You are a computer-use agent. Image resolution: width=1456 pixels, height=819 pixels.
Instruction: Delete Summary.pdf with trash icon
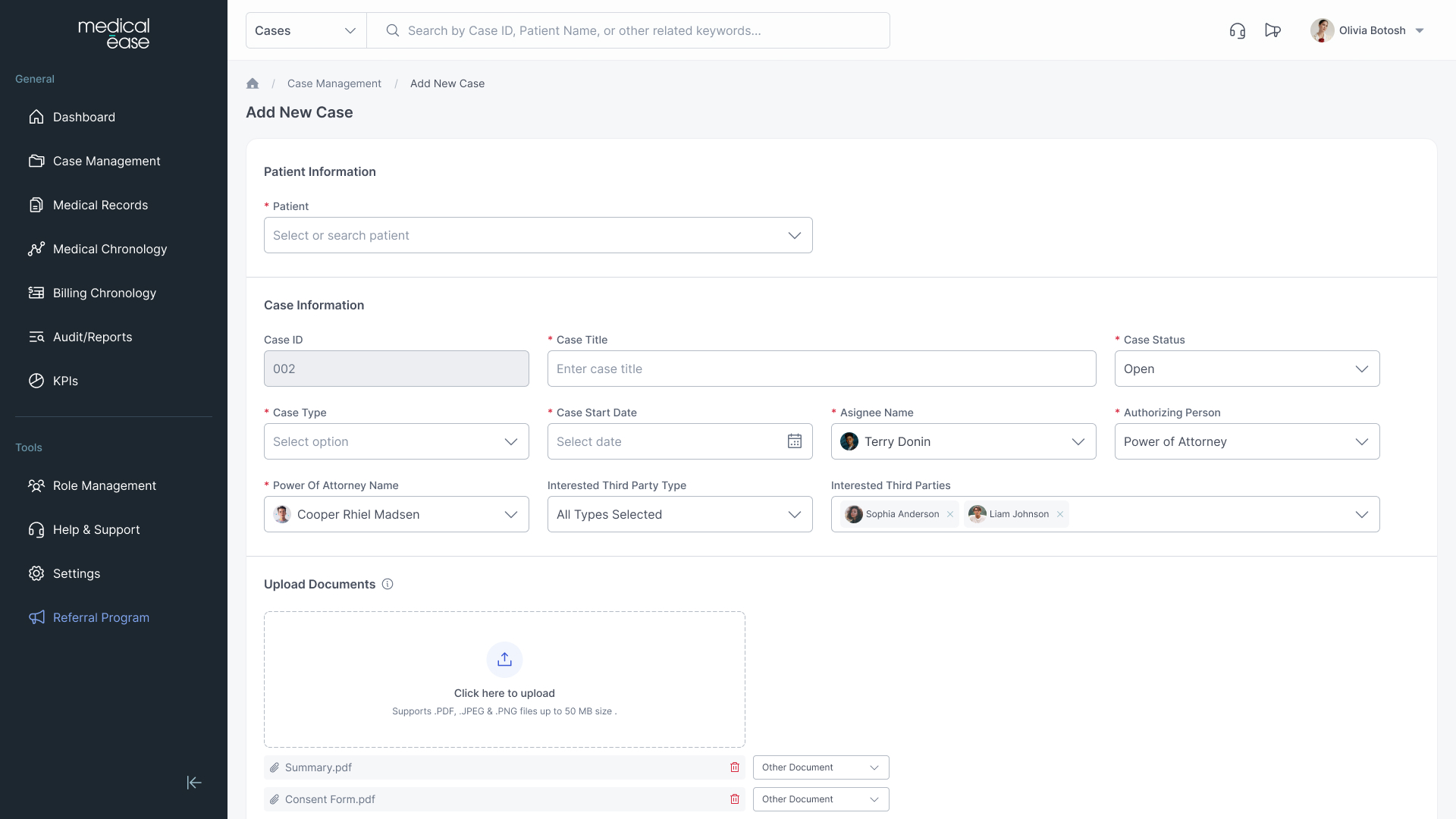(x=734, y=767)
